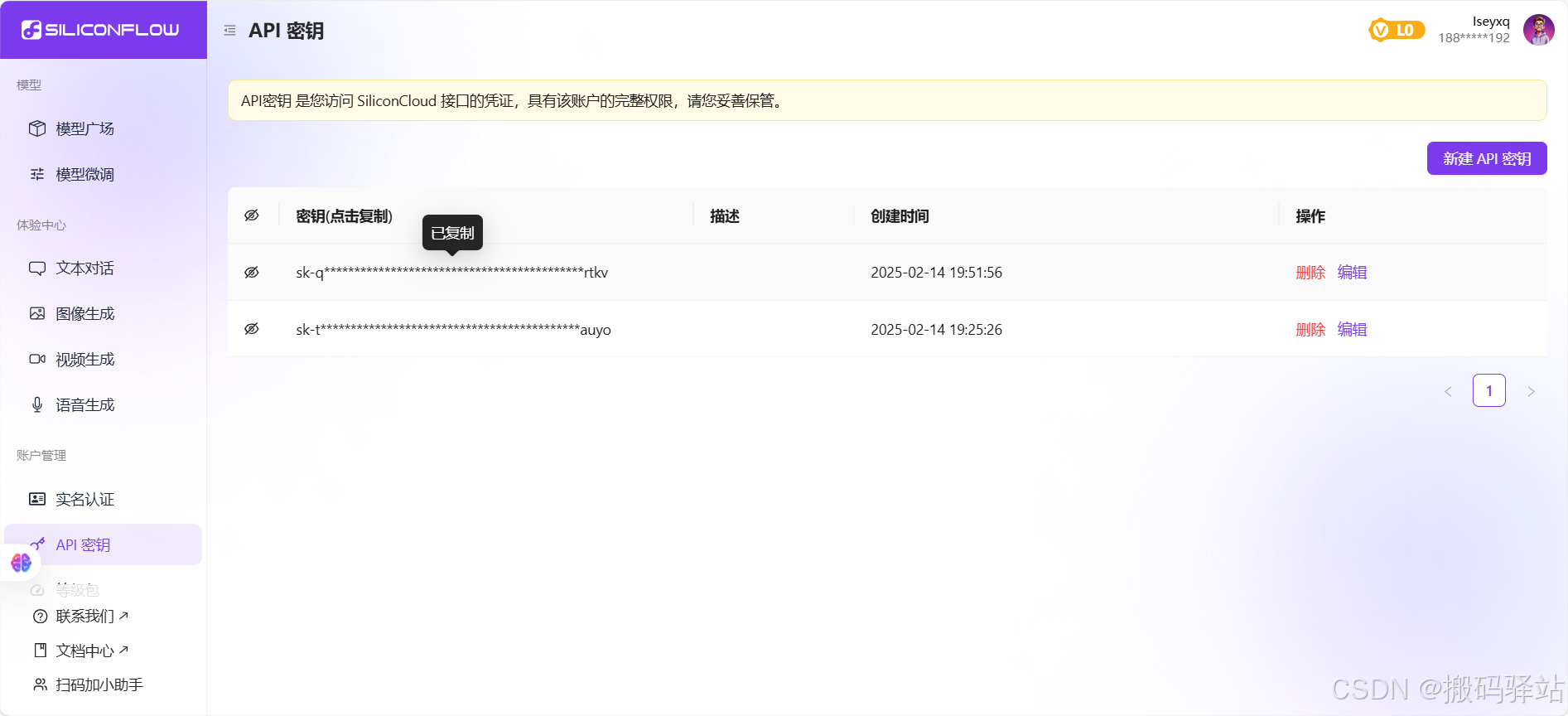Click the username lseyxq
This screenshot has height=716, width=1568.
tap(1491, 22)
